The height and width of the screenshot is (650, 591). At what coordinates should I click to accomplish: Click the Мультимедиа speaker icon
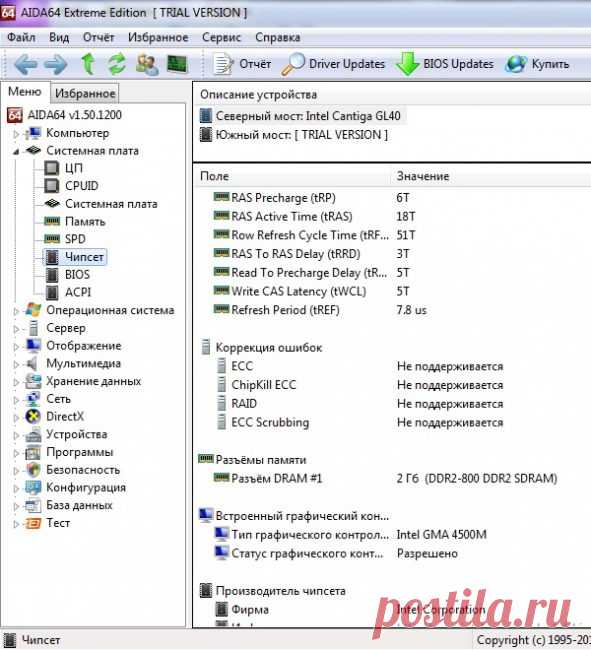pyautogui.click(x=32, y=364)
